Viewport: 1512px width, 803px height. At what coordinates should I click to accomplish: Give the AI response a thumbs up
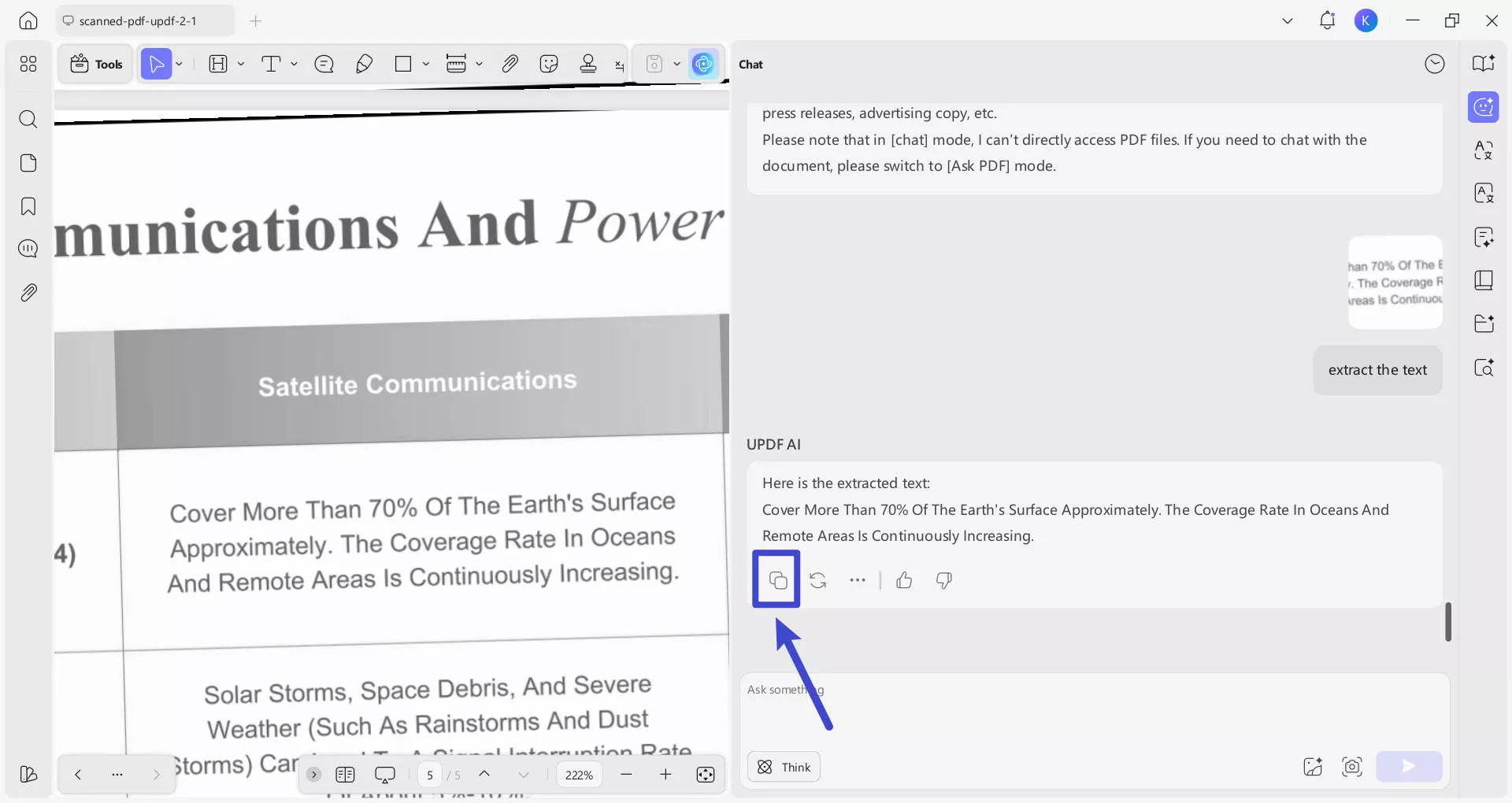pos(904,581)
